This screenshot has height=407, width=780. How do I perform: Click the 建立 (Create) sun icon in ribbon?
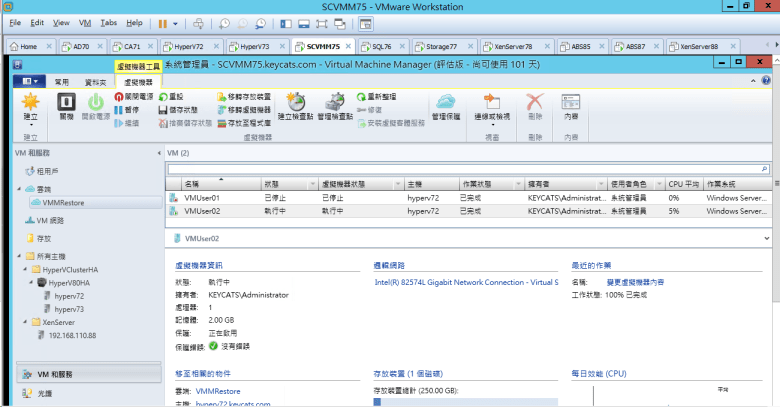pos(30,102)
